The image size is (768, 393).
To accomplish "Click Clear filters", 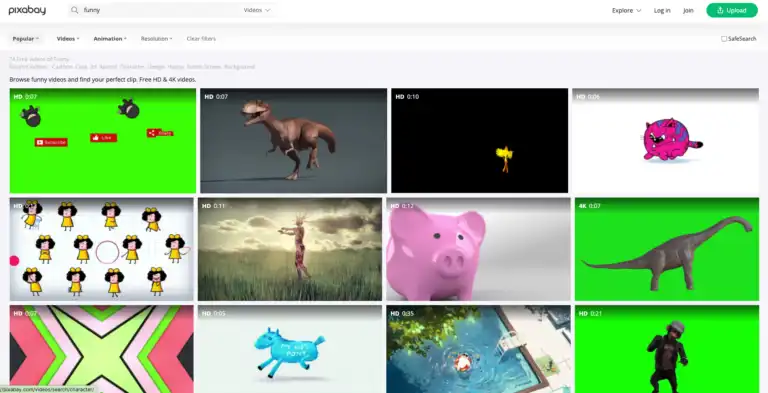I will 201,39.
